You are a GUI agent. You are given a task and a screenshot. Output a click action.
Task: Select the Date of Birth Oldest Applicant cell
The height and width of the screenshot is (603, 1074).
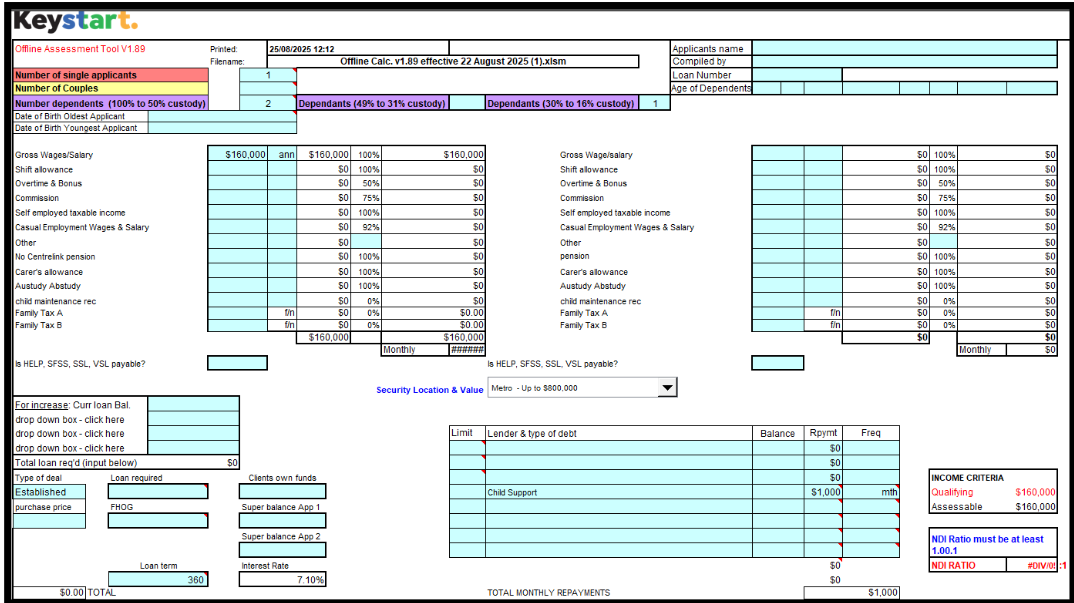click(221, 116)
